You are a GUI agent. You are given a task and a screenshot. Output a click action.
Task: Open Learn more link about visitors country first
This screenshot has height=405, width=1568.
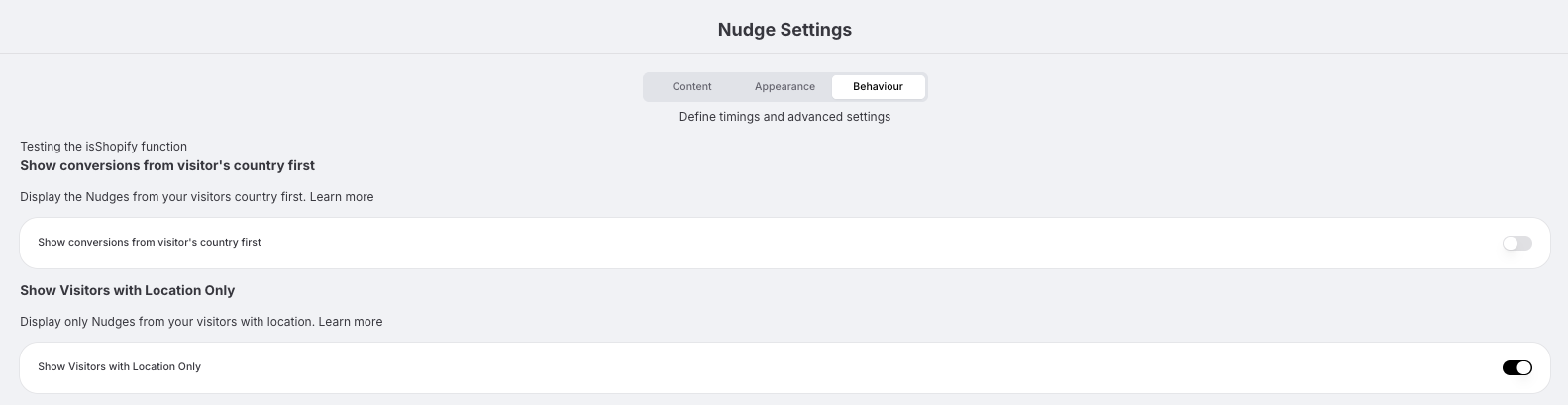[x=342, y=197]
